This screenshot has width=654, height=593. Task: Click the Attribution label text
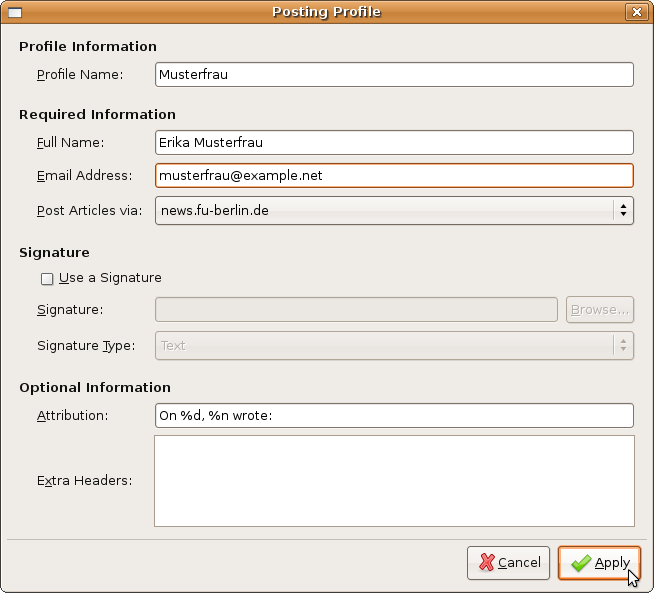coord(72,415)
